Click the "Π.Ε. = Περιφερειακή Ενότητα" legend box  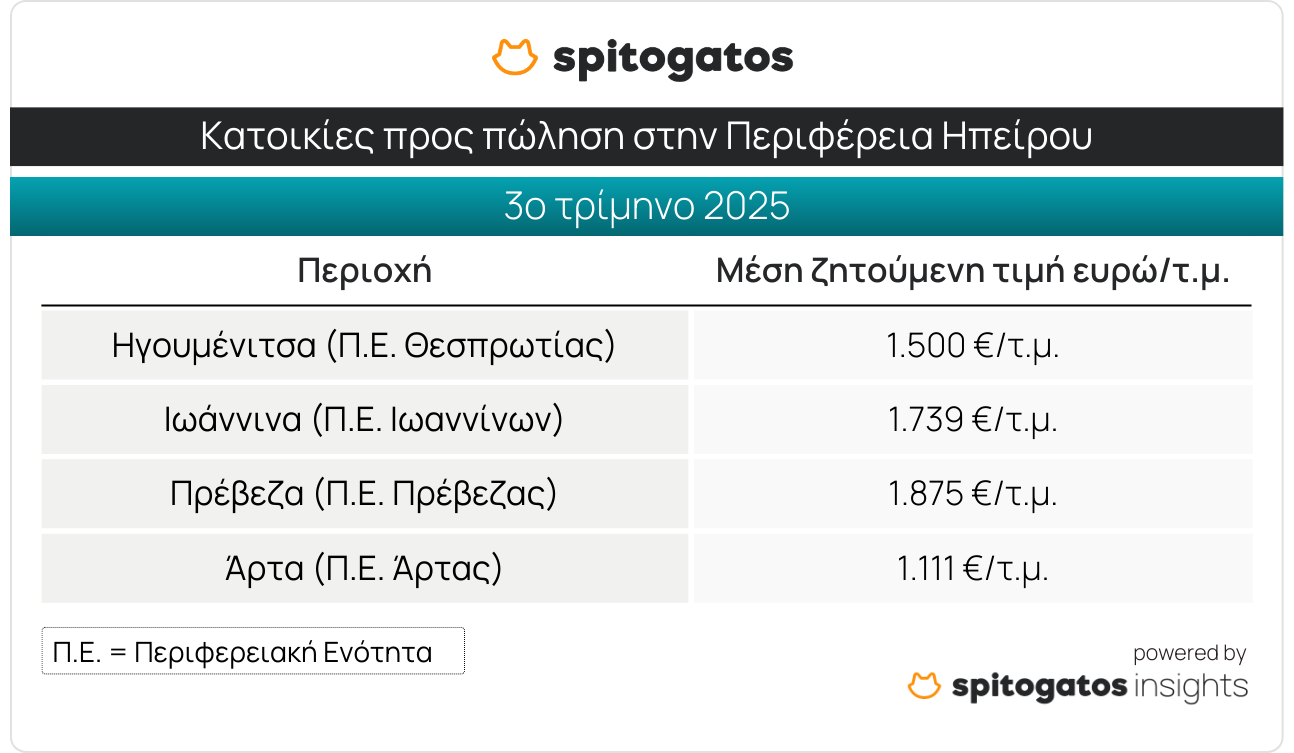click(x=253, y=652)
